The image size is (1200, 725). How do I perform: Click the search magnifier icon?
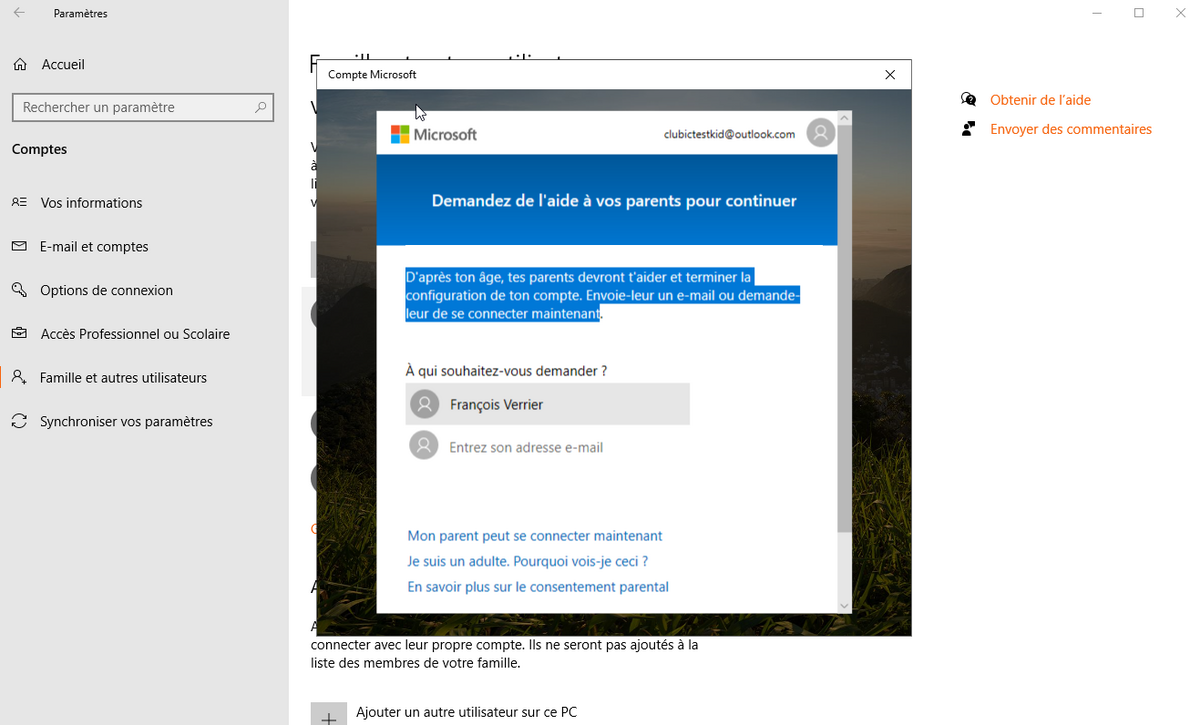(261, 107)
